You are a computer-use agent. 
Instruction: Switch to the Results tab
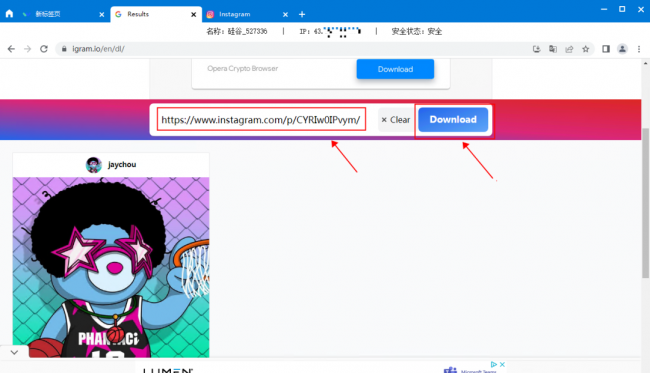coord(156,14)
